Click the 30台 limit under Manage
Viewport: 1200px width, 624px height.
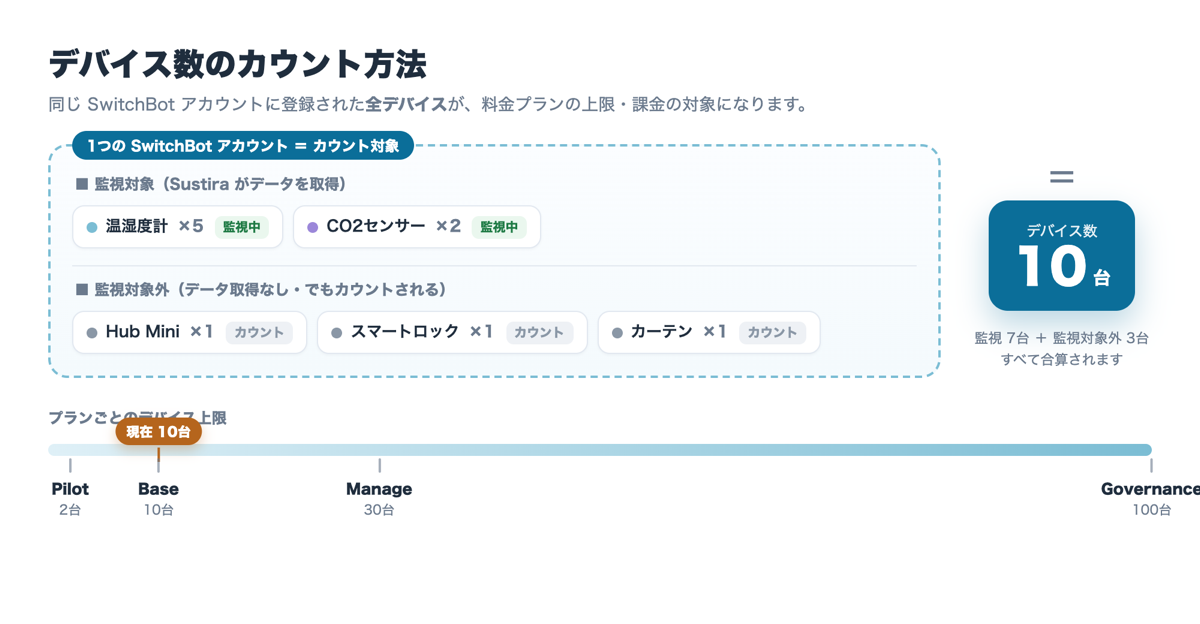point(379,510)
